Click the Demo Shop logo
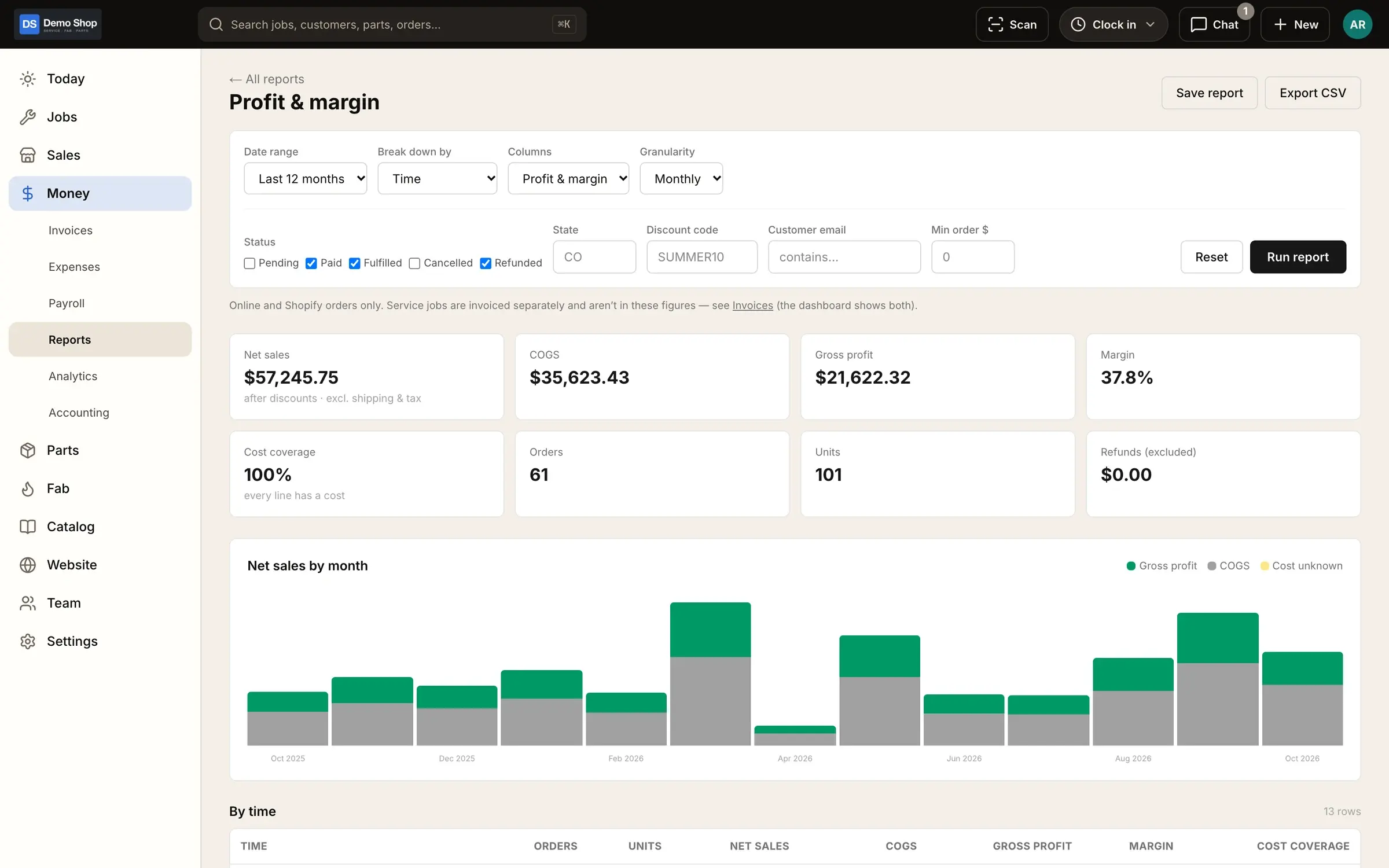Screen dimensions: 1389x868 [x=58, y=24]
